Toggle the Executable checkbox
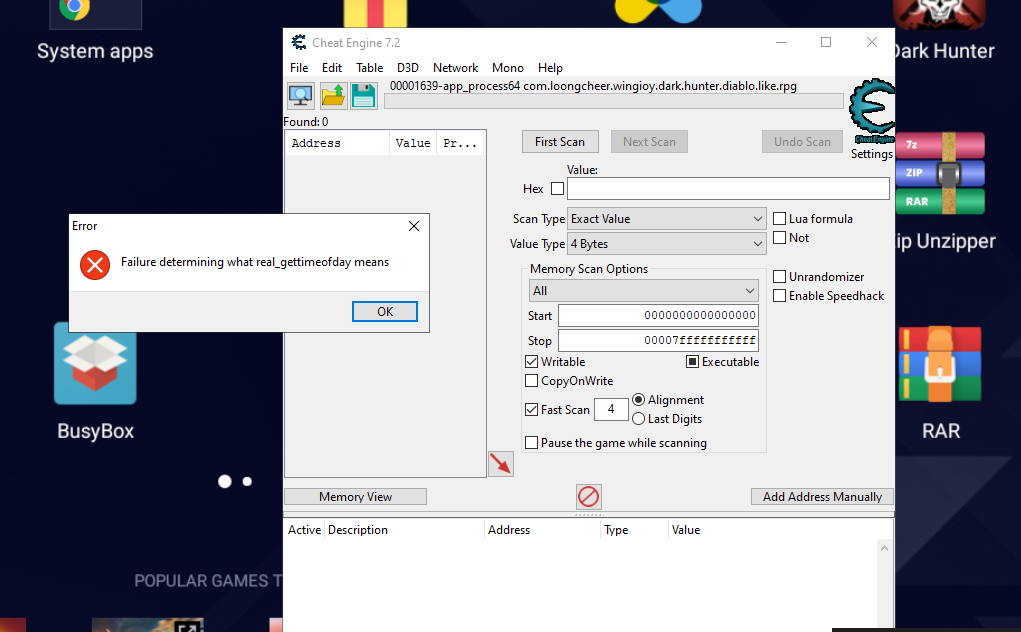1021x632 pixels. click(692, 361)
